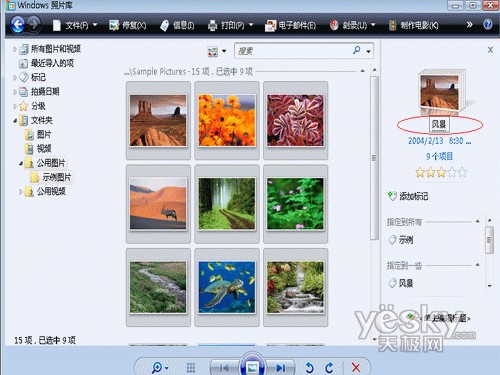The height and width of the screenshot is (375, 500).
Task: Set rating to fifth star
Action: 462,172
